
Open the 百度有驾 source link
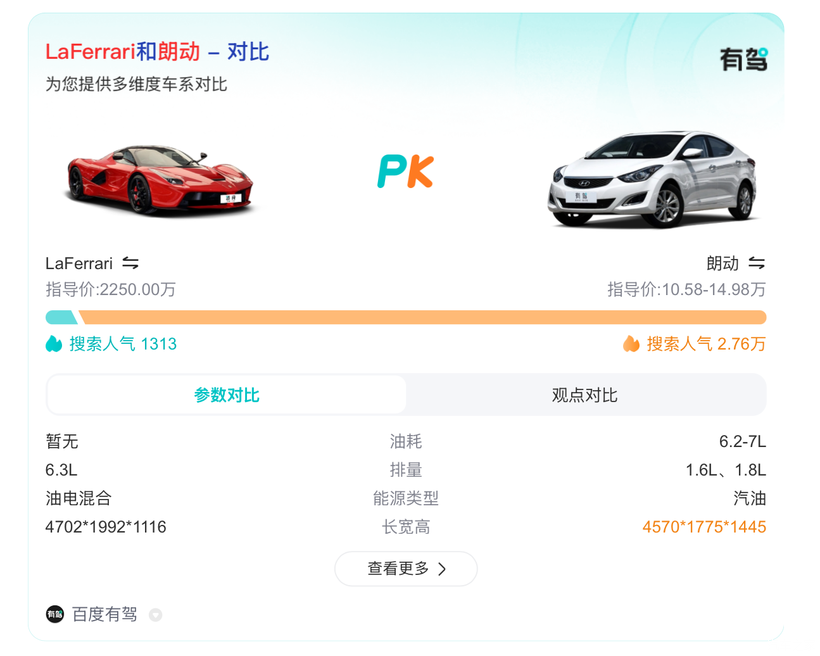pyautogui.click(x=104, y=614)
